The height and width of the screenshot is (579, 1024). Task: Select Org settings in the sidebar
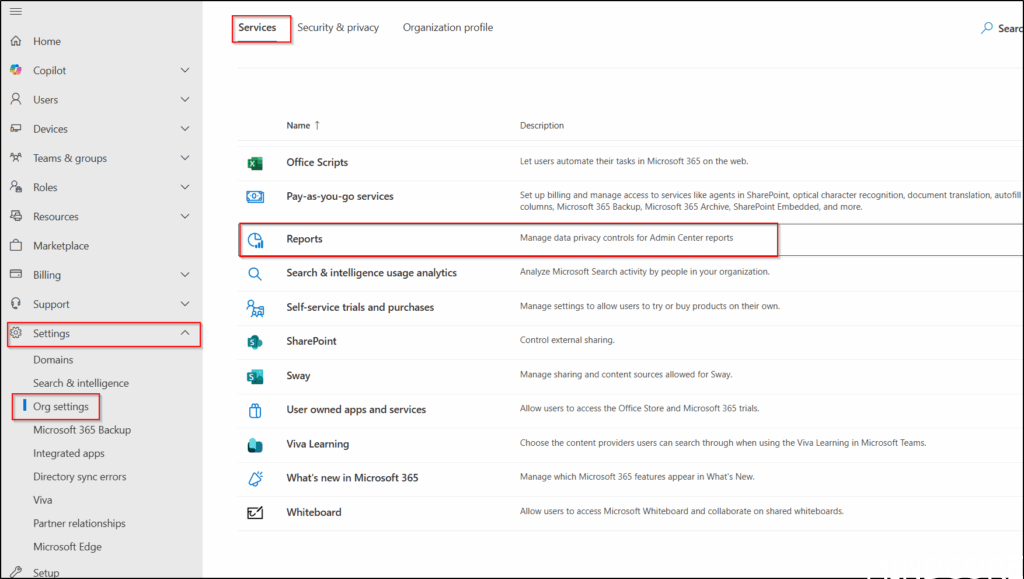(x=61, y=407)
